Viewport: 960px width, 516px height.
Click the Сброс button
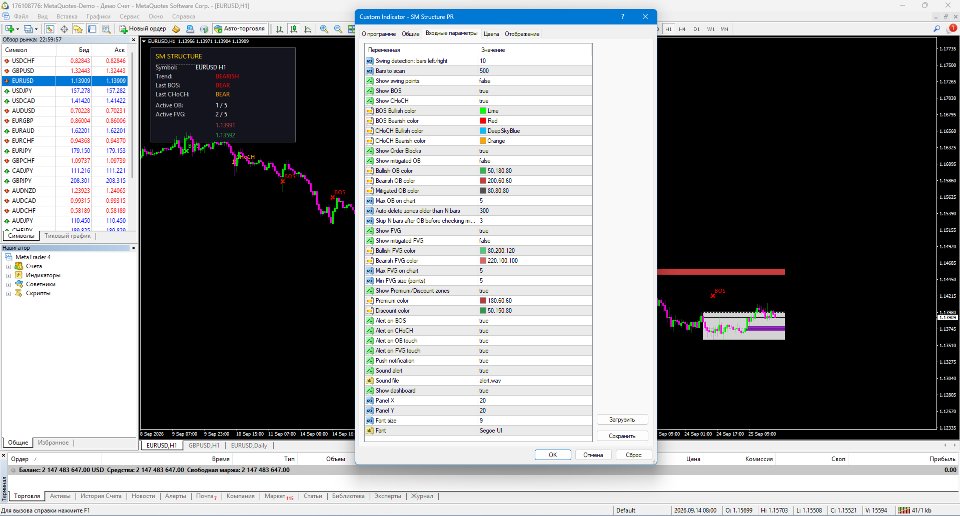click(634, 455)
